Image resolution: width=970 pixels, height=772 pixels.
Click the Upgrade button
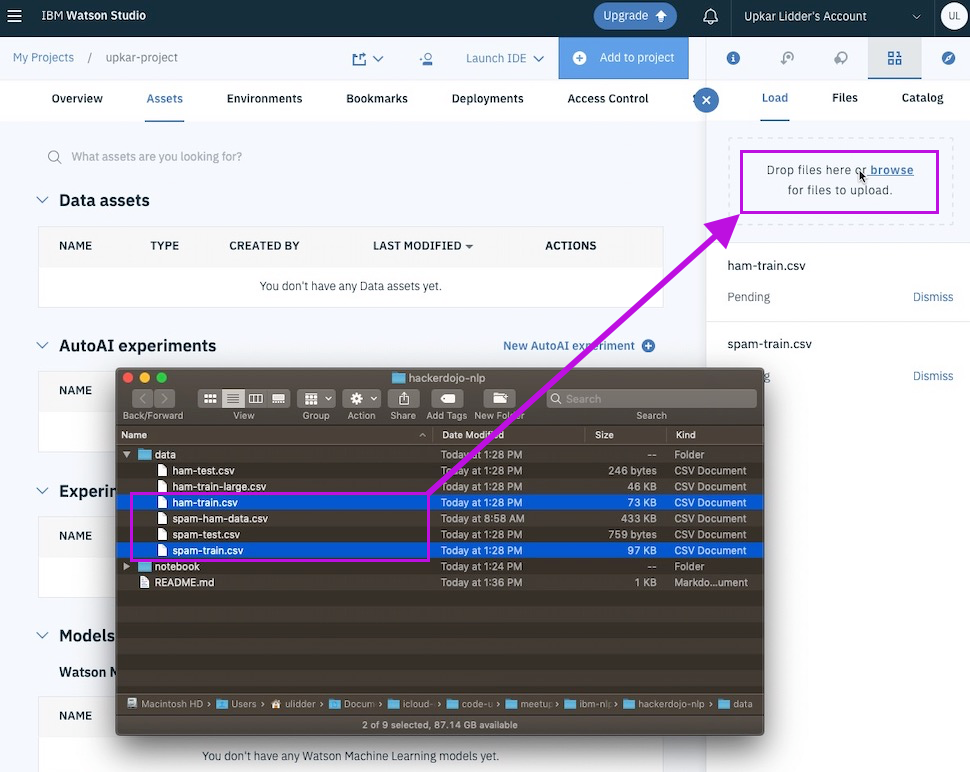pos(635,16)
